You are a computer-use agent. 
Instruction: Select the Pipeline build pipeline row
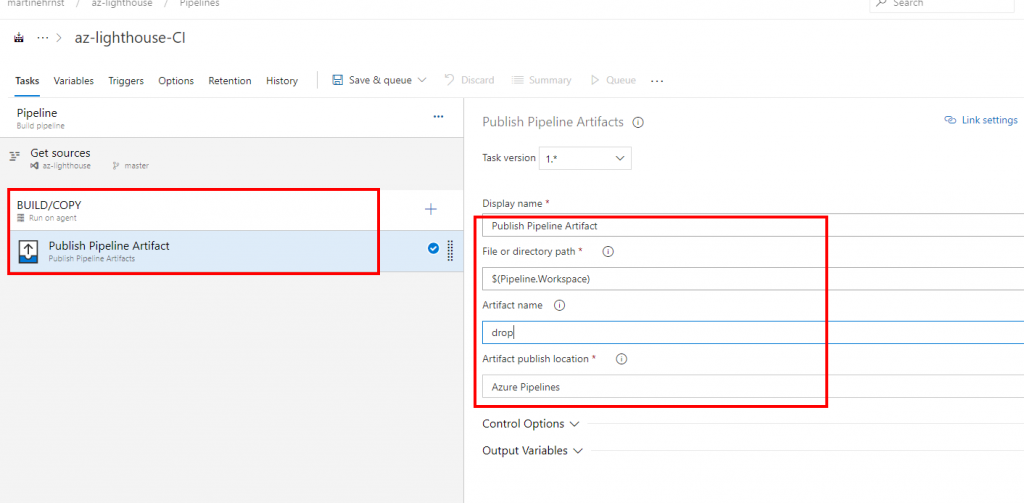point(232,118)
